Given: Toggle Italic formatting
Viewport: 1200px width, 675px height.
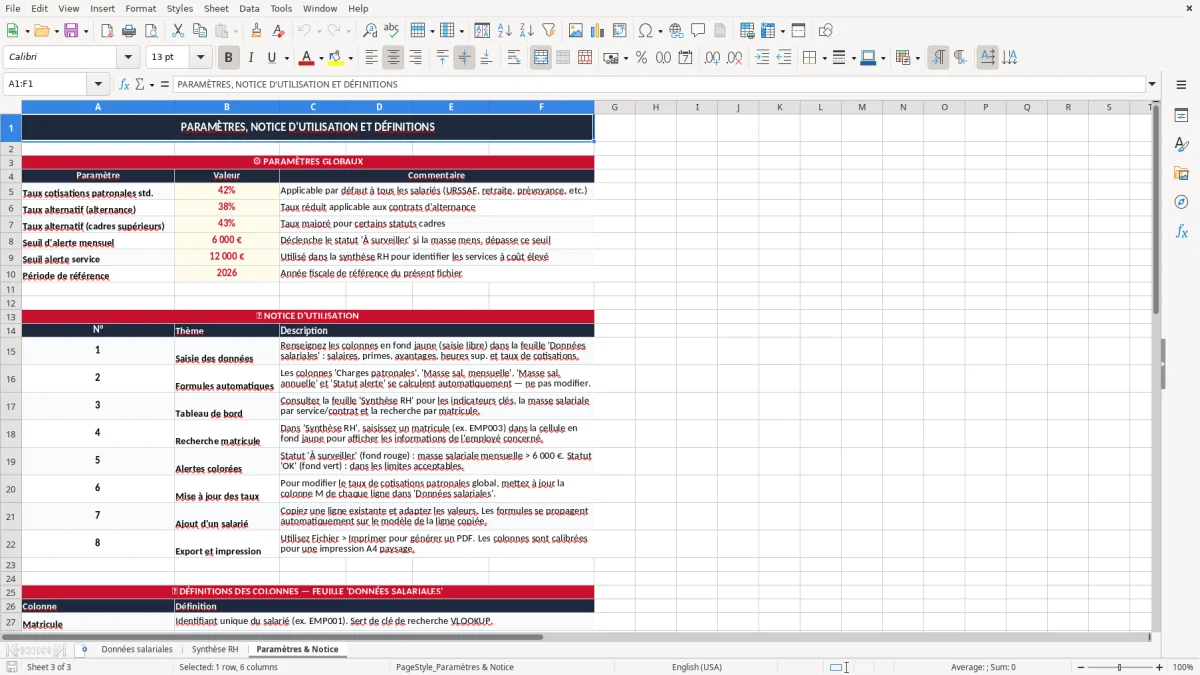Looking at the screenshot, I should point(250,58).
